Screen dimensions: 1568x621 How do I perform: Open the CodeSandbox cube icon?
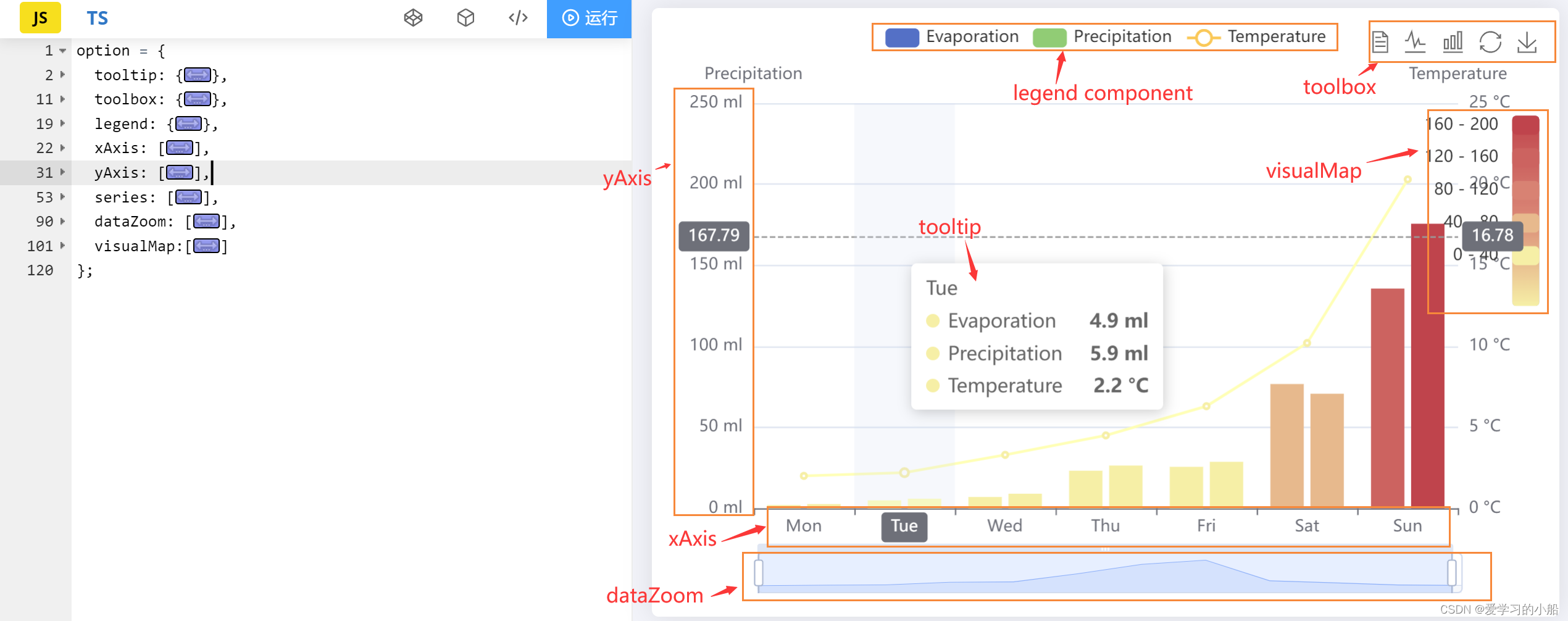(465, 18)
